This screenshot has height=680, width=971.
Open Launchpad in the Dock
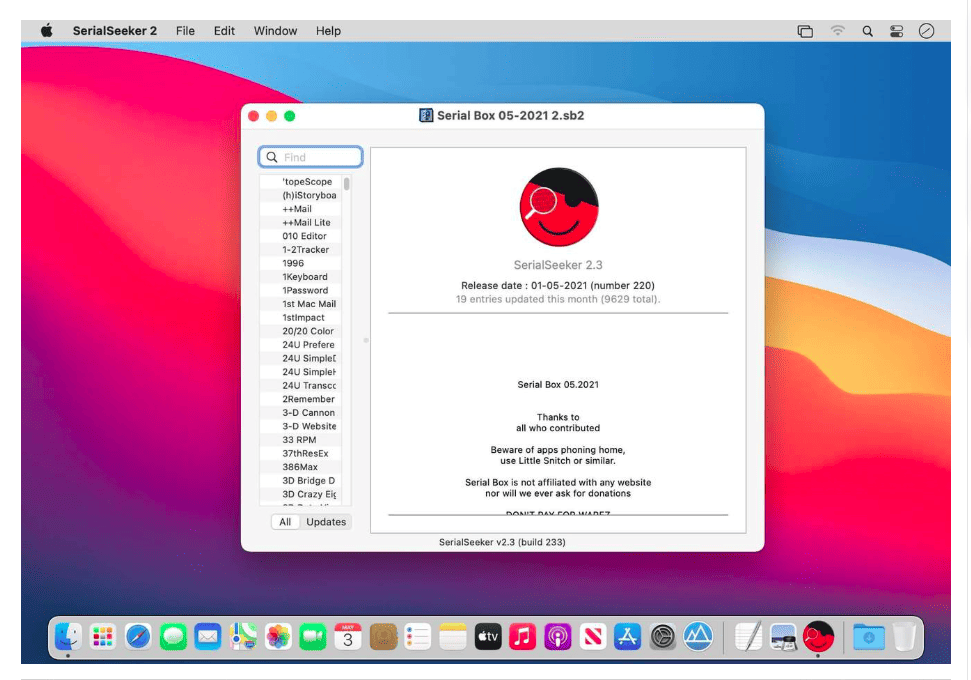tap(103, 637)
